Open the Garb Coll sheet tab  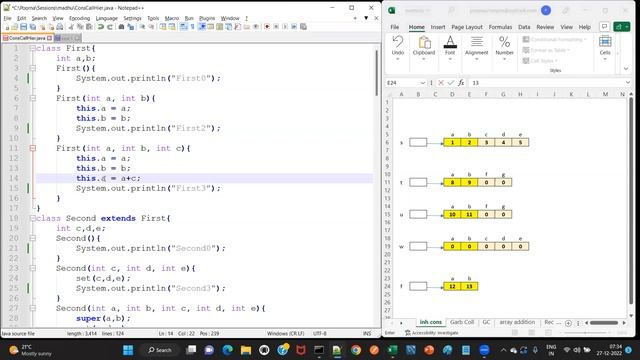point(462,322)
